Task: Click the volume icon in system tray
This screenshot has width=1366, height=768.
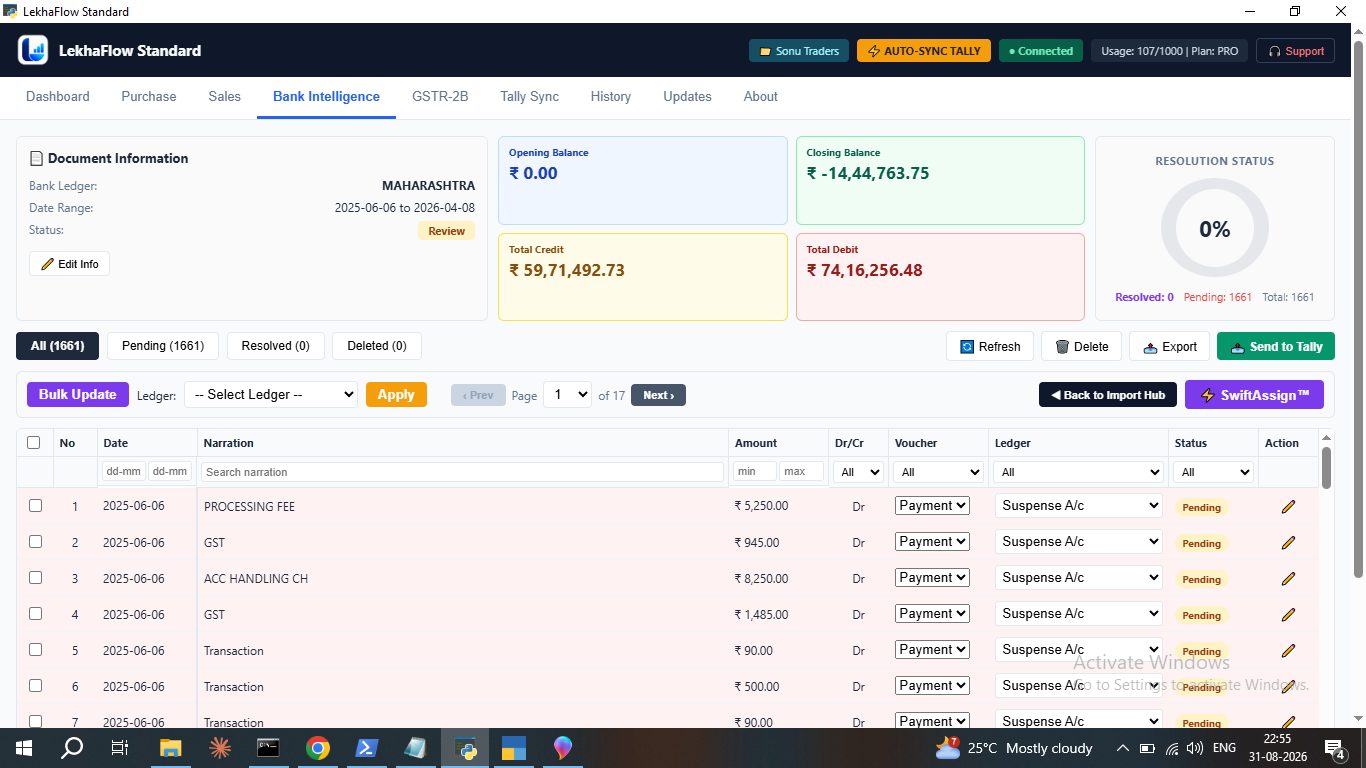Action: (1194, 748)
